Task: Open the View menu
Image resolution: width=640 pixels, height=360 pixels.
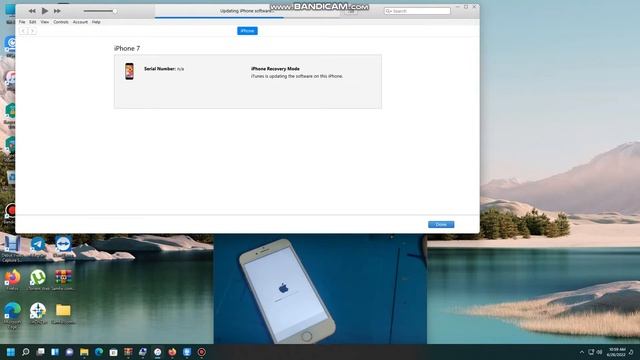Action: coord(44,22)
